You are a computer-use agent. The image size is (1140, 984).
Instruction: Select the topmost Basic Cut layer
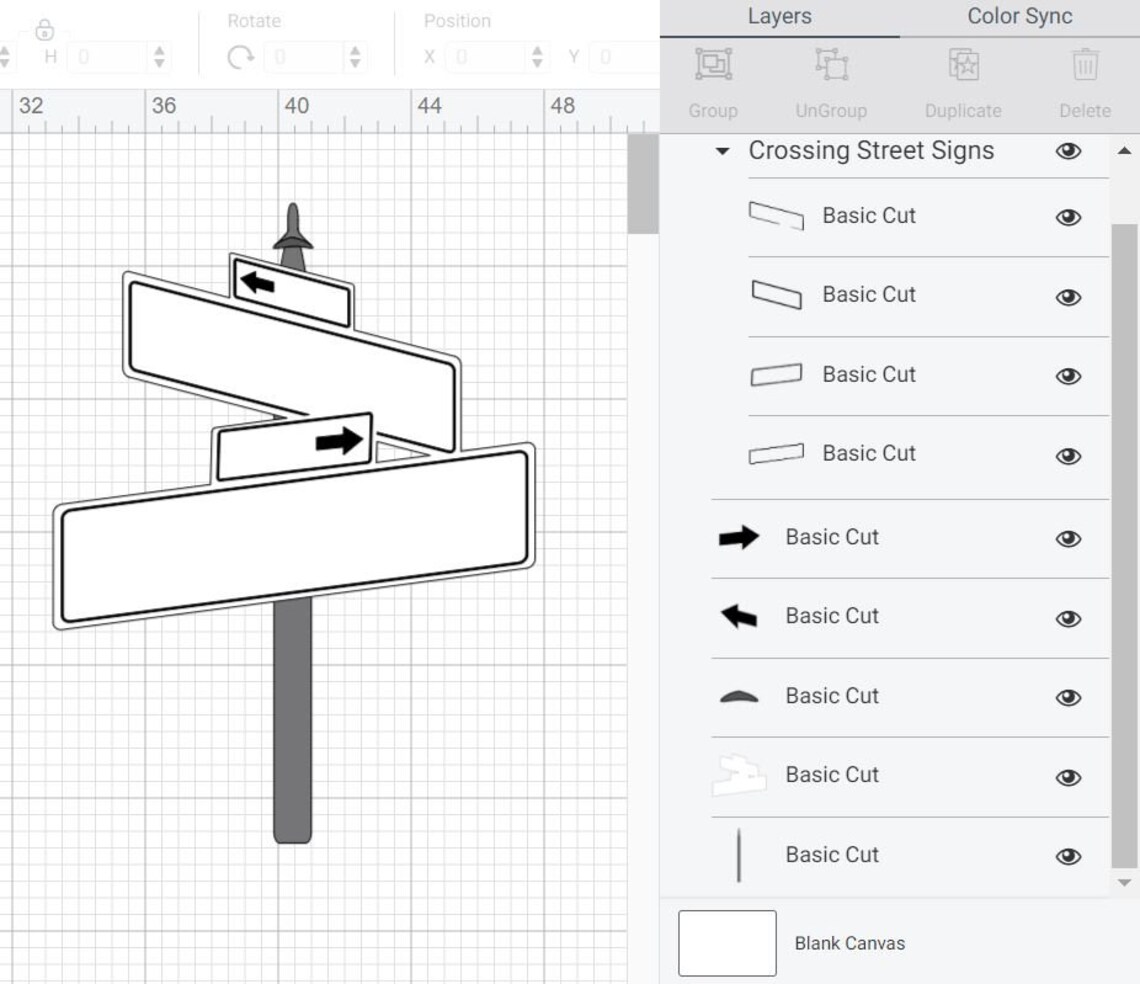tap(868, 215)
